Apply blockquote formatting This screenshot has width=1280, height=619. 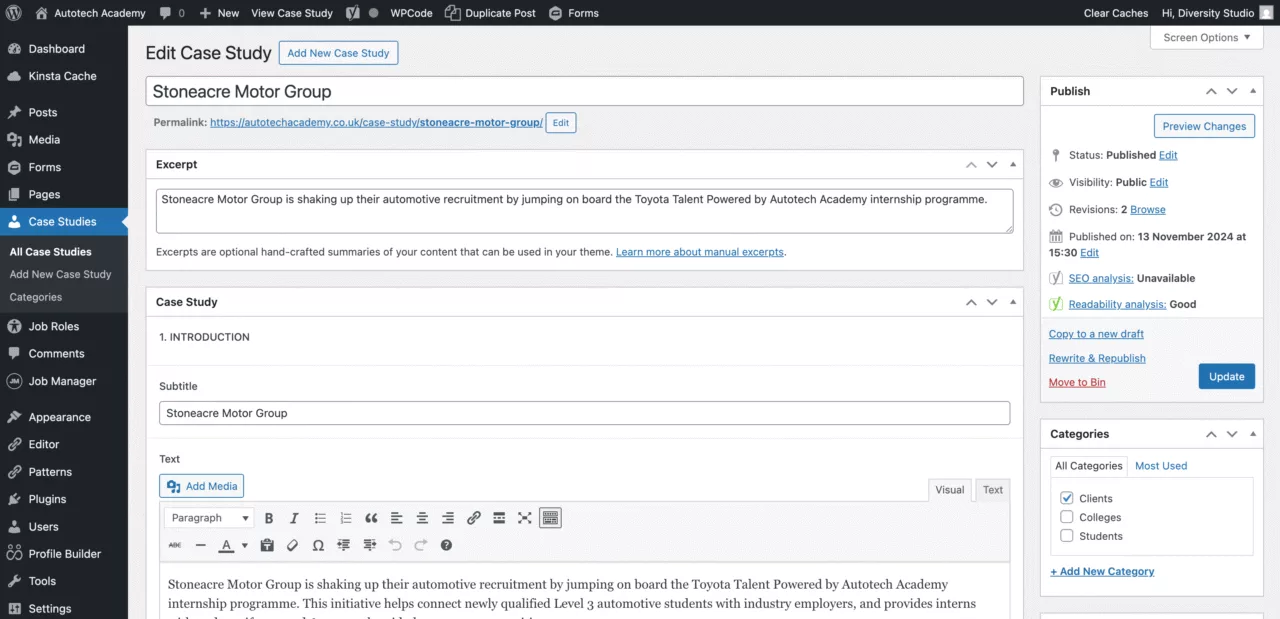point(371,518)
